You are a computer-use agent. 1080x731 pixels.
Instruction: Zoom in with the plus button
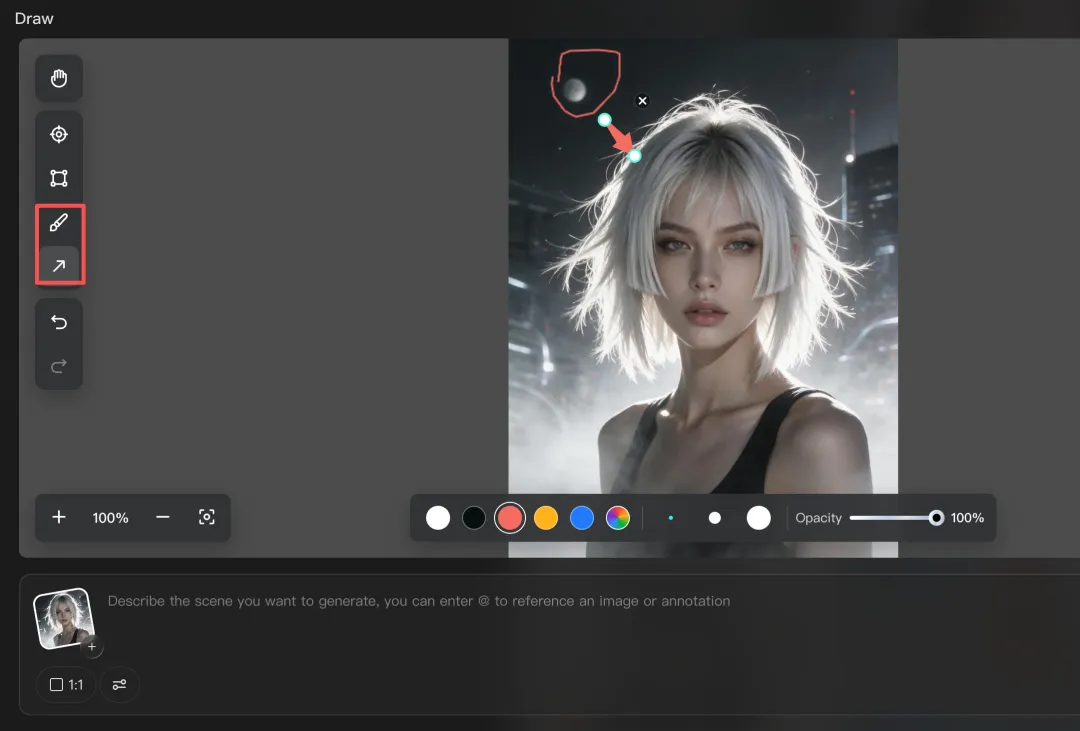pyautogui.click(x=59, y=517)
